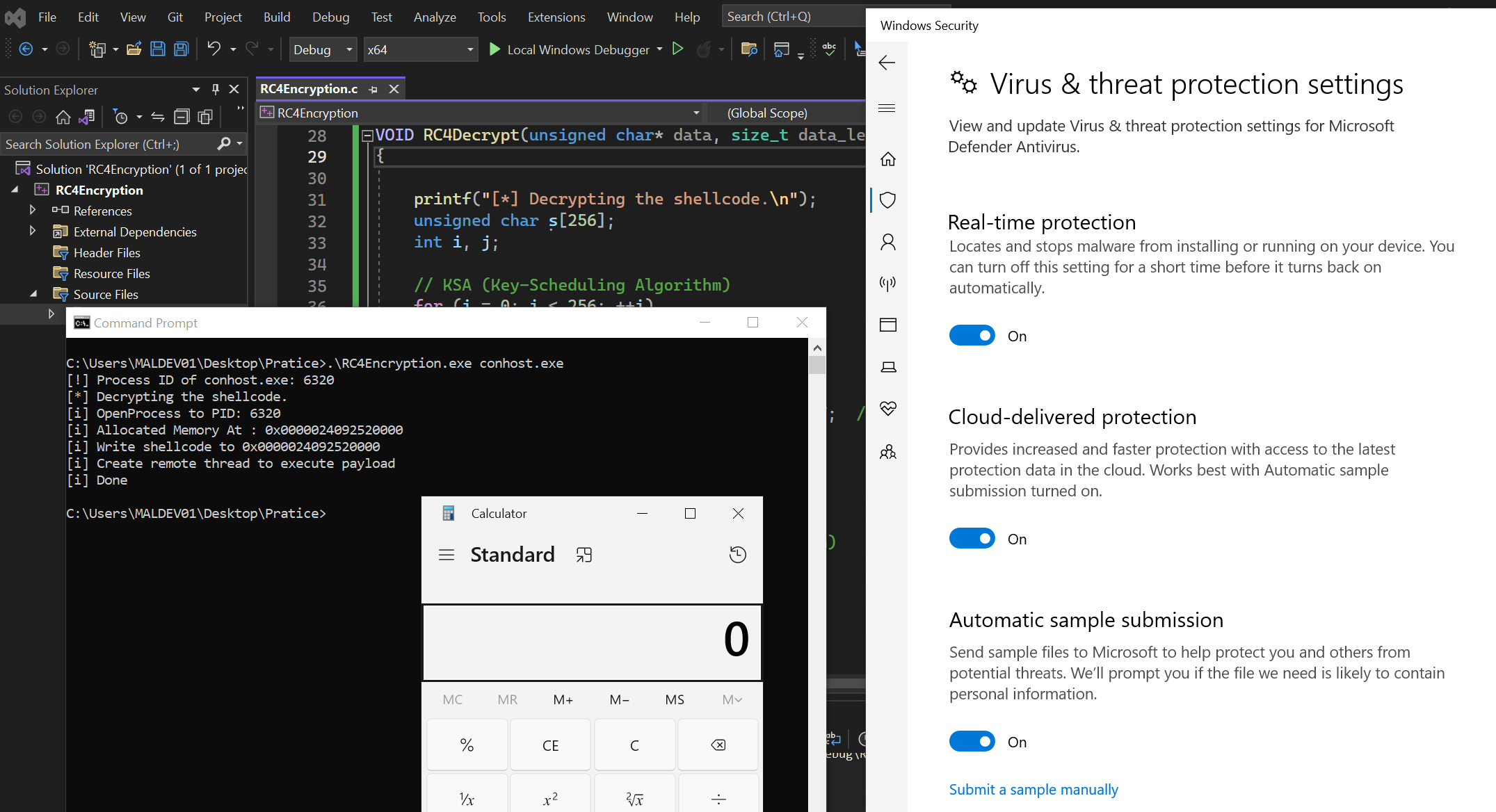Disable Cloud-delivered protection toggle

tap(972, 539)
